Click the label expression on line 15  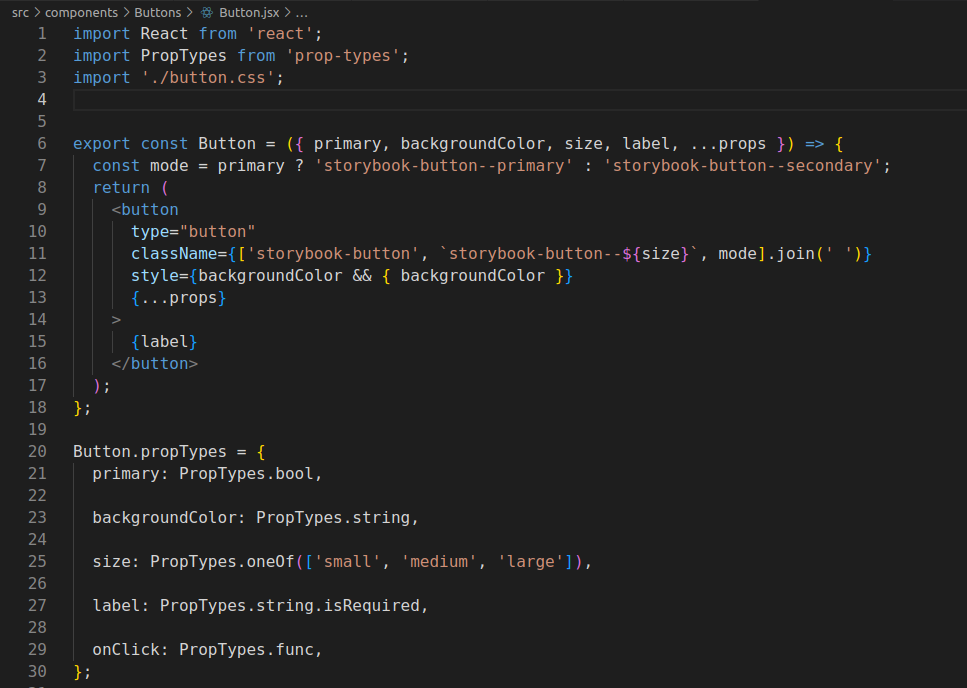coord(163,341)
